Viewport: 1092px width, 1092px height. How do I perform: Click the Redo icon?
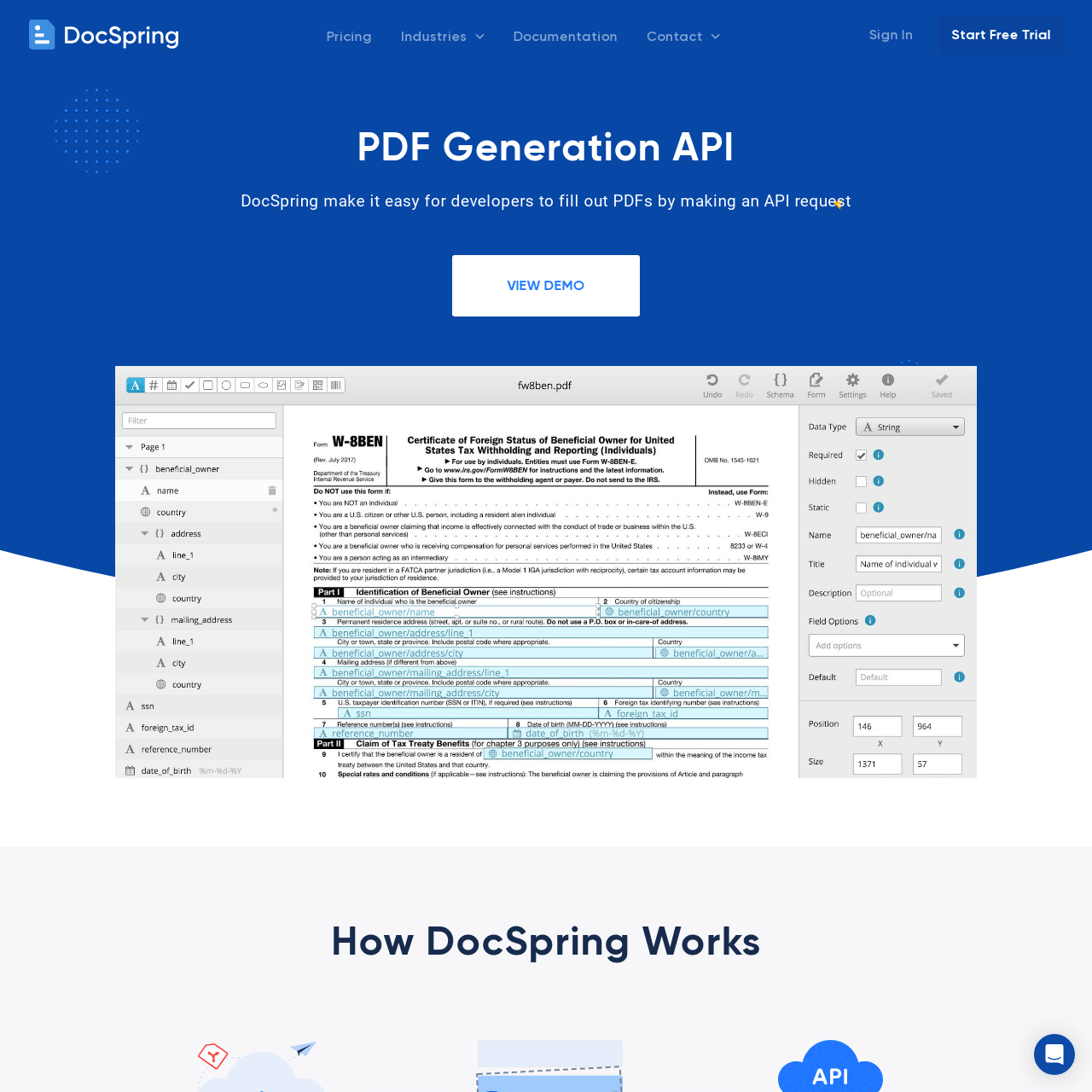[x=744, y=385]
